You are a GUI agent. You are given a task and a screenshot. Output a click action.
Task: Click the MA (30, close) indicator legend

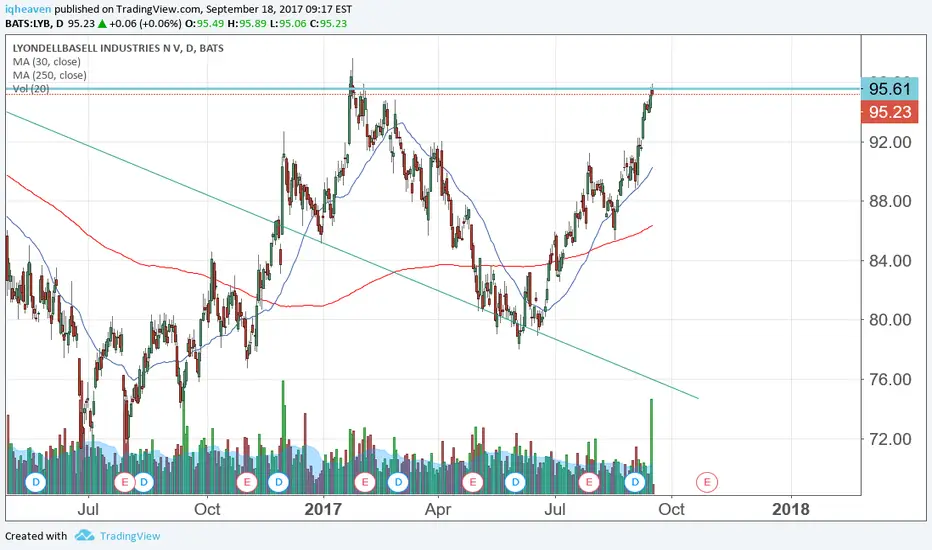pyautogui.click(x=46, y=62)
